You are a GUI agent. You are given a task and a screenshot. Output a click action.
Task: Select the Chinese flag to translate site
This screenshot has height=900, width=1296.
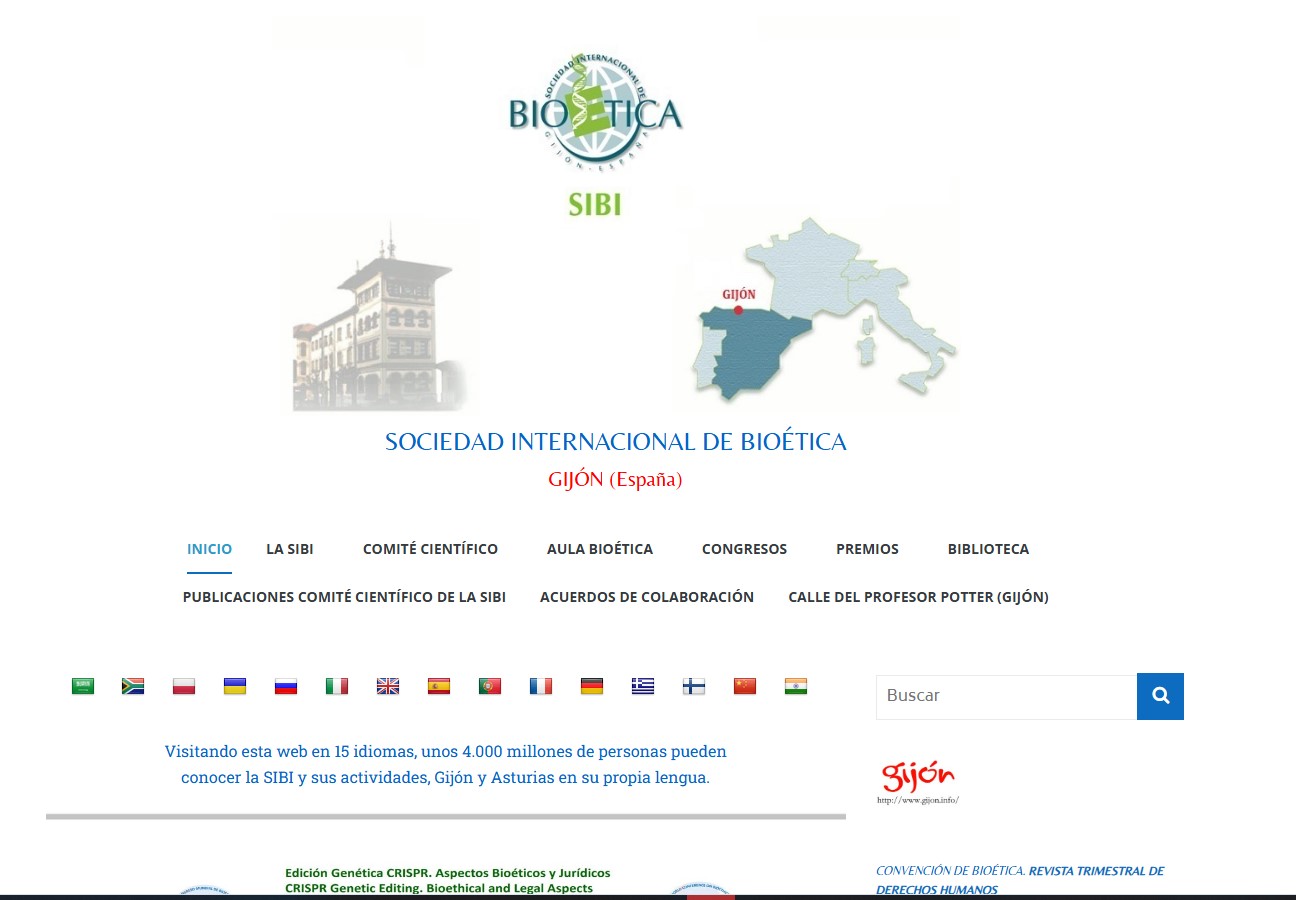coord(744,686)
